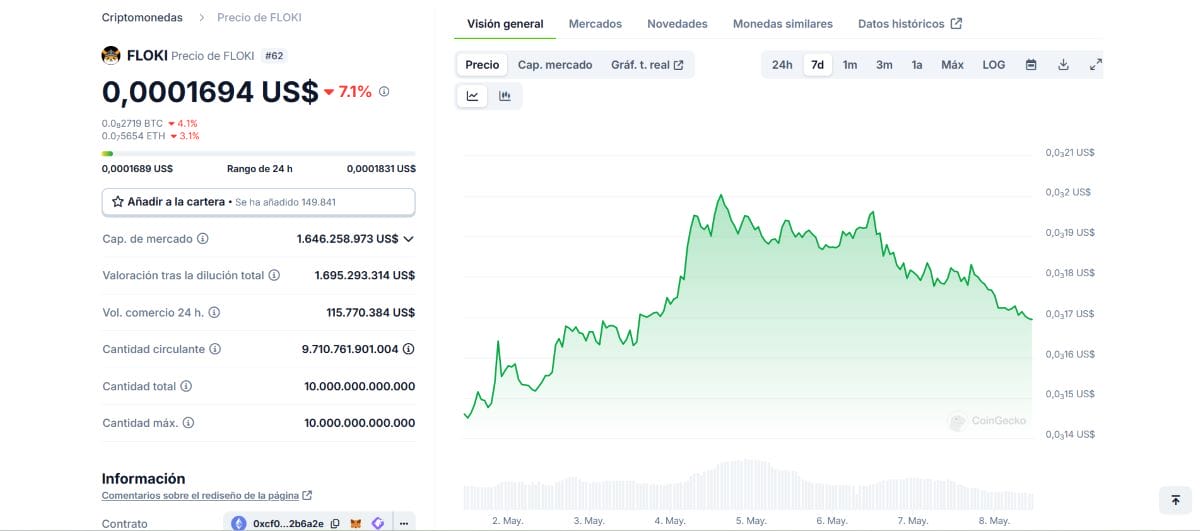This screenshot has width=1200, height=531.
Task: Download the chart data
Action: click(x=1063, y=65)
